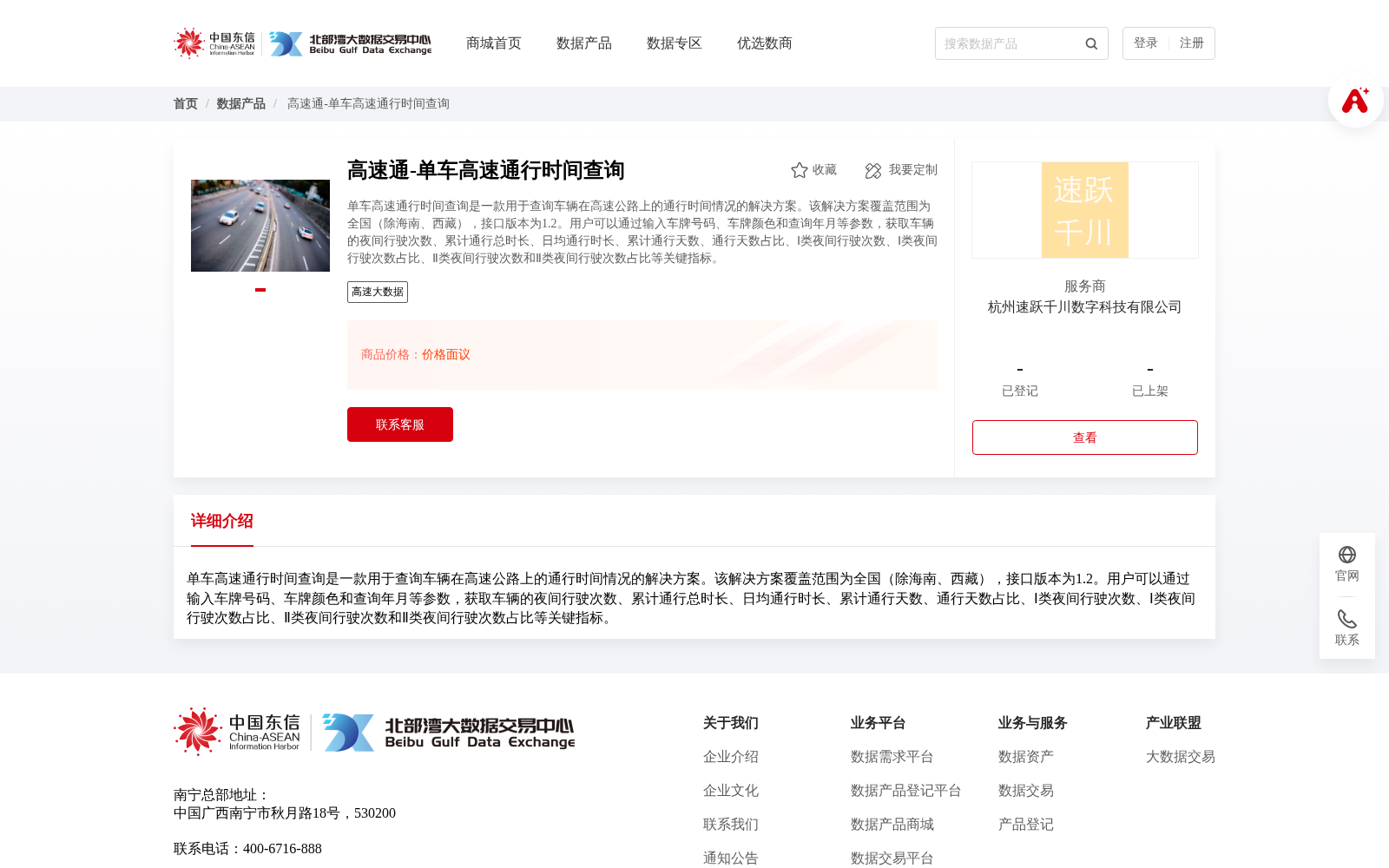Go to 数据产品 in the breadcrumb
1389x868 pixels.
pyautogui.click(x=241, y=104)
